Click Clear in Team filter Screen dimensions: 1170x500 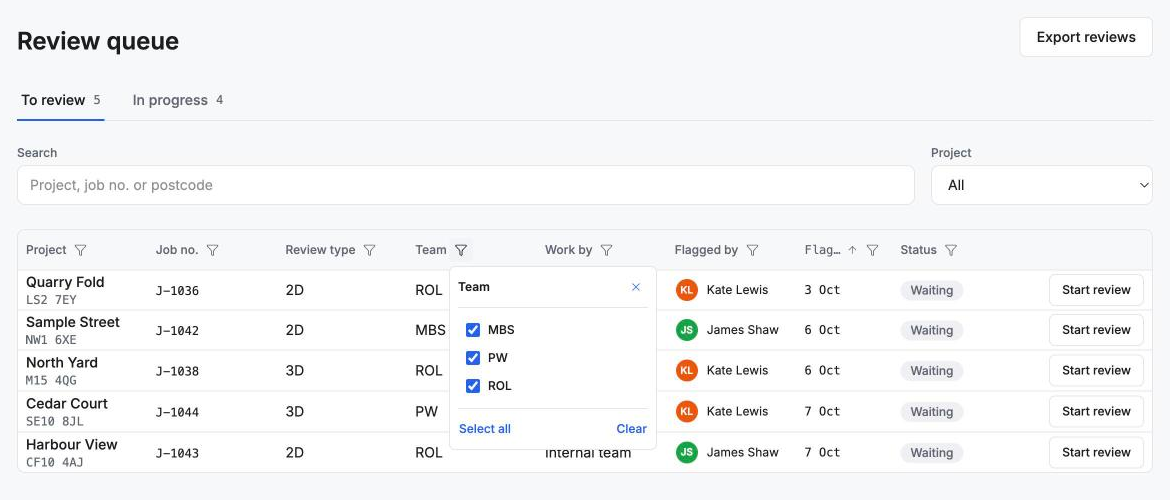(631, 428)
